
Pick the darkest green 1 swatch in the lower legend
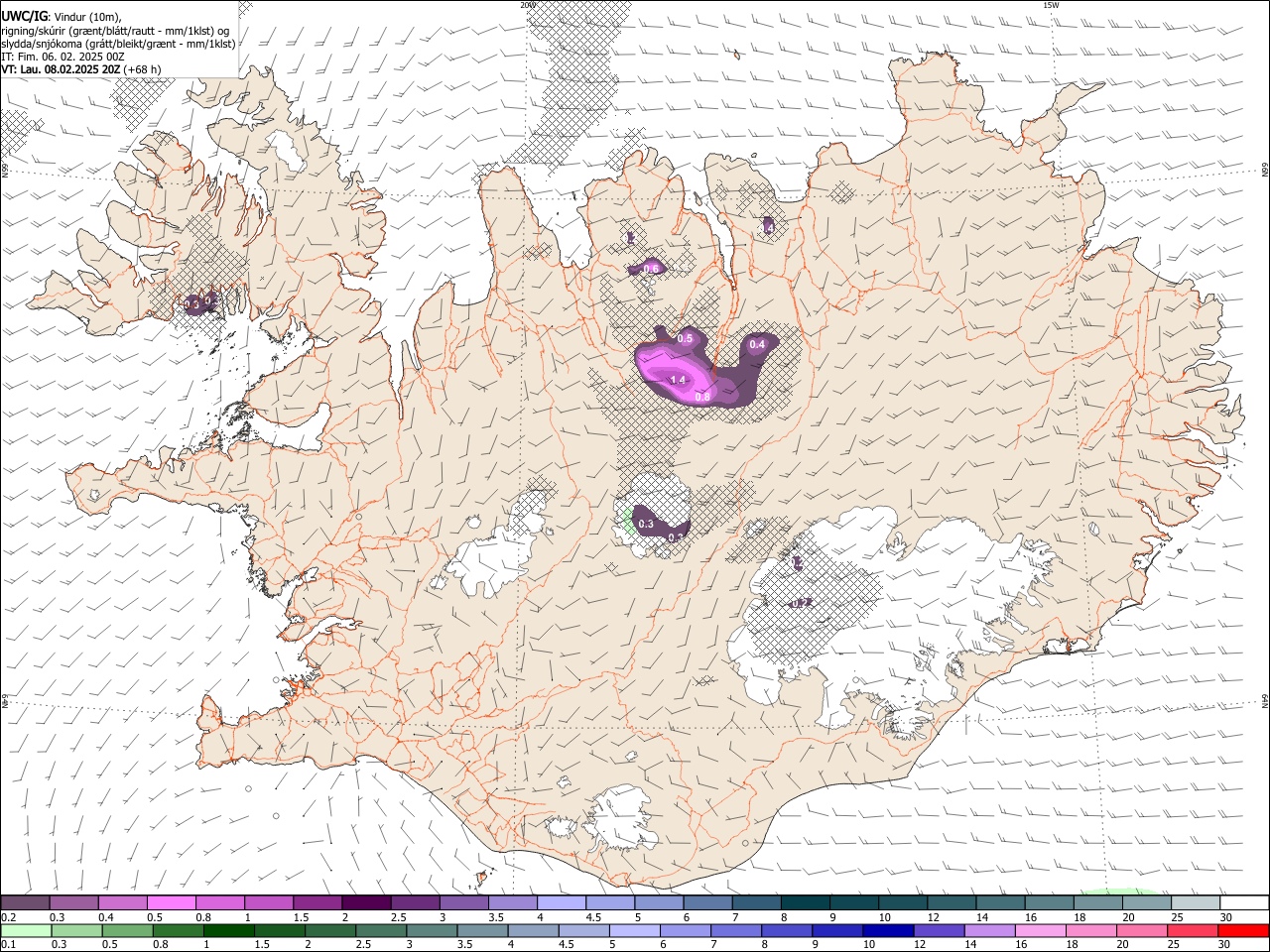pyautogui.click(x=228, y=930)
